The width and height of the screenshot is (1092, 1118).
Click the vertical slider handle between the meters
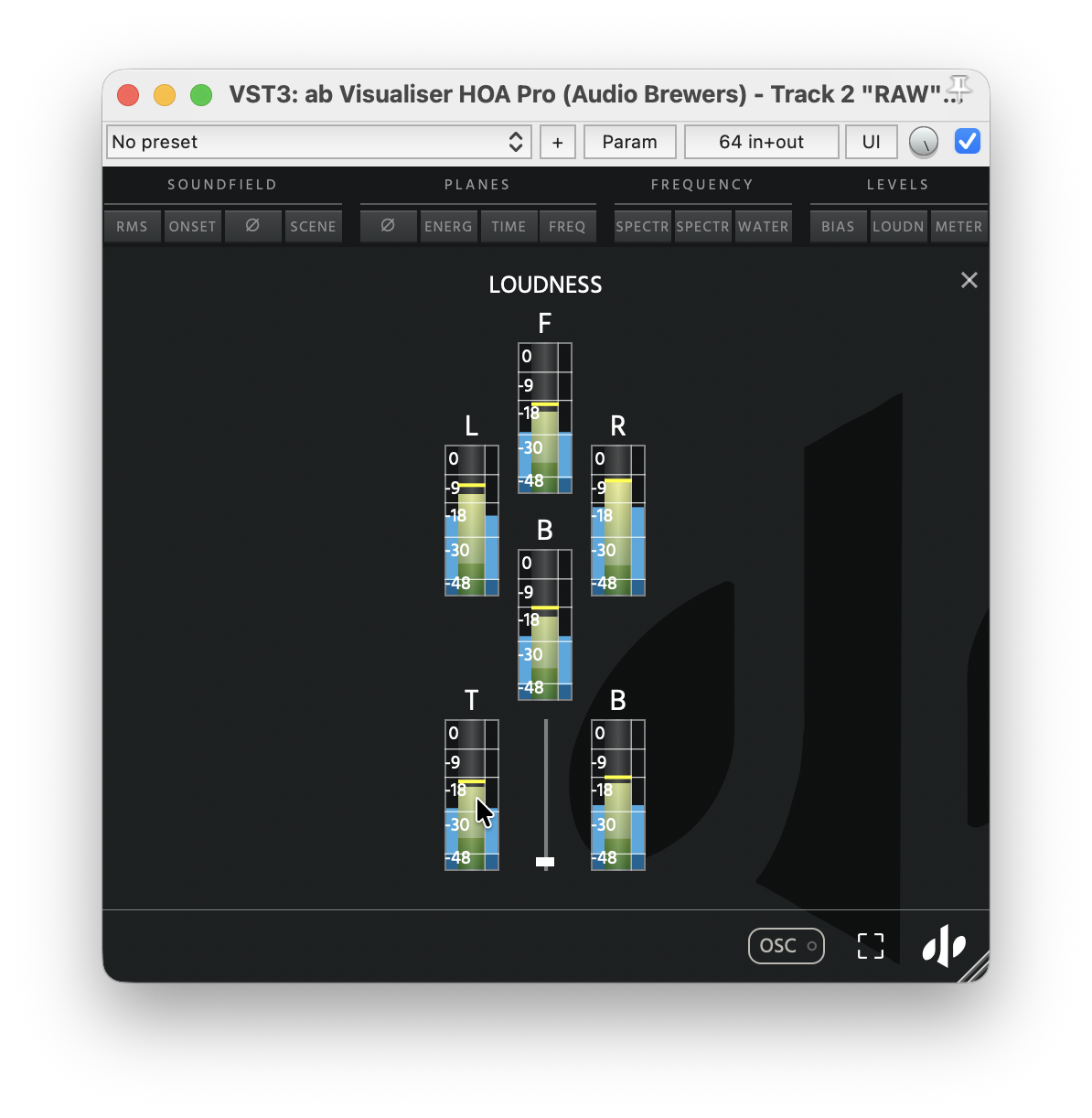coord(545,862)
